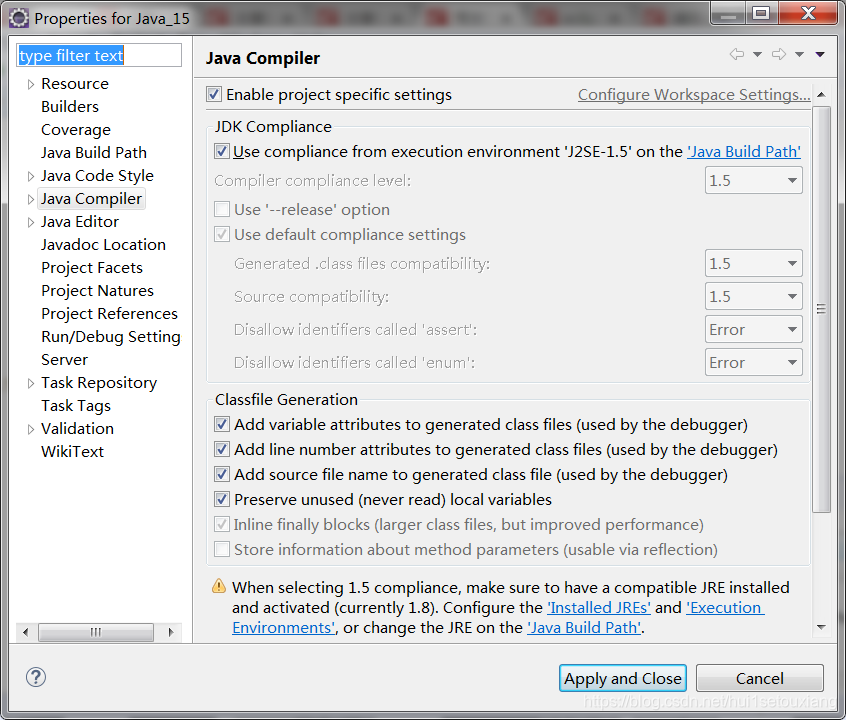Toggle Inline finally blocks checkbox
Viewport: 846px width, 720px height.
[x=222, y=524]
